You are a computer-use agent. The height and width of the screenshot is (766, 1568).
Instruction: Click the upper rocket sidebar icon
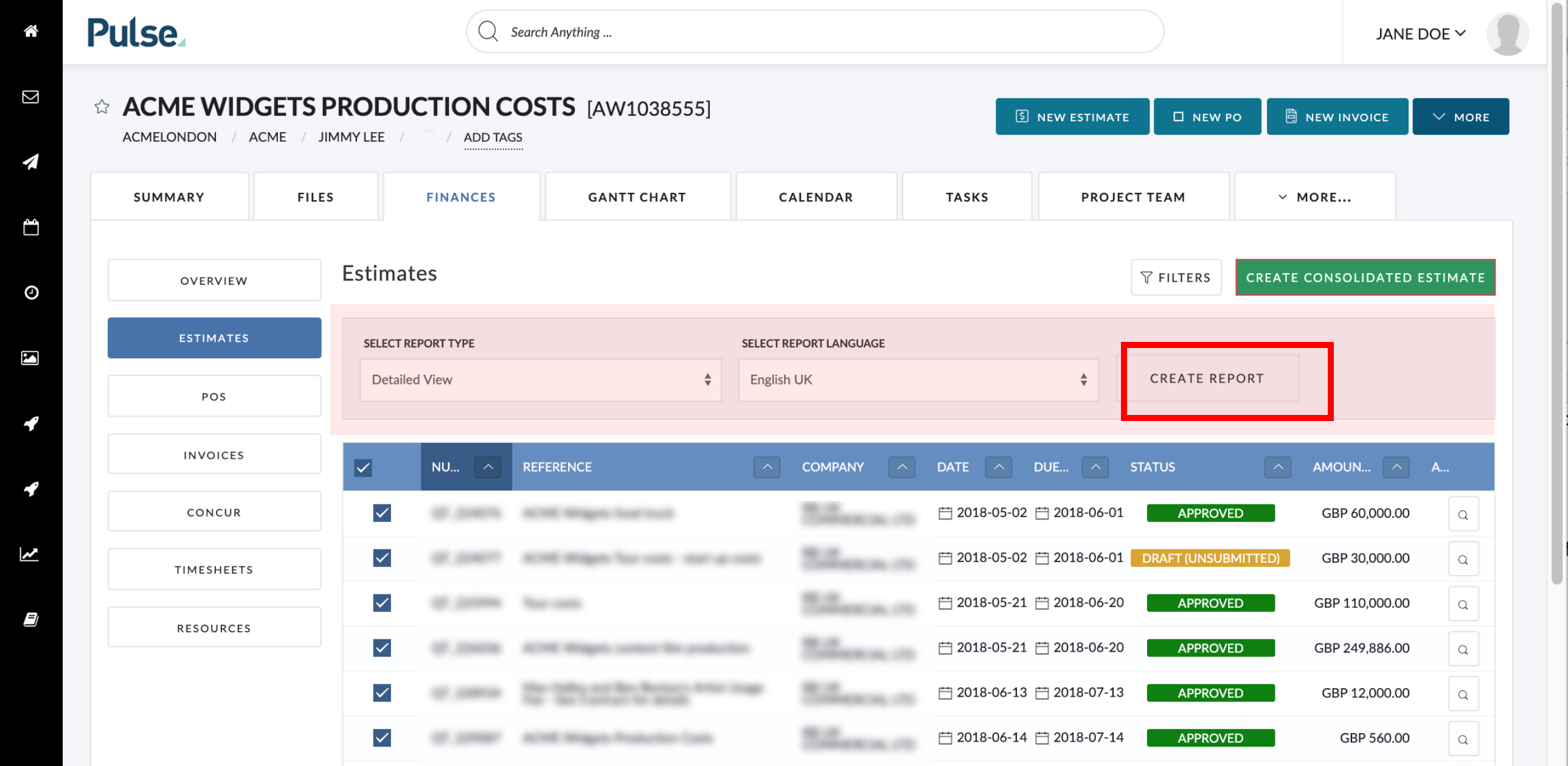pyautogui.click(x=31, y=423)
